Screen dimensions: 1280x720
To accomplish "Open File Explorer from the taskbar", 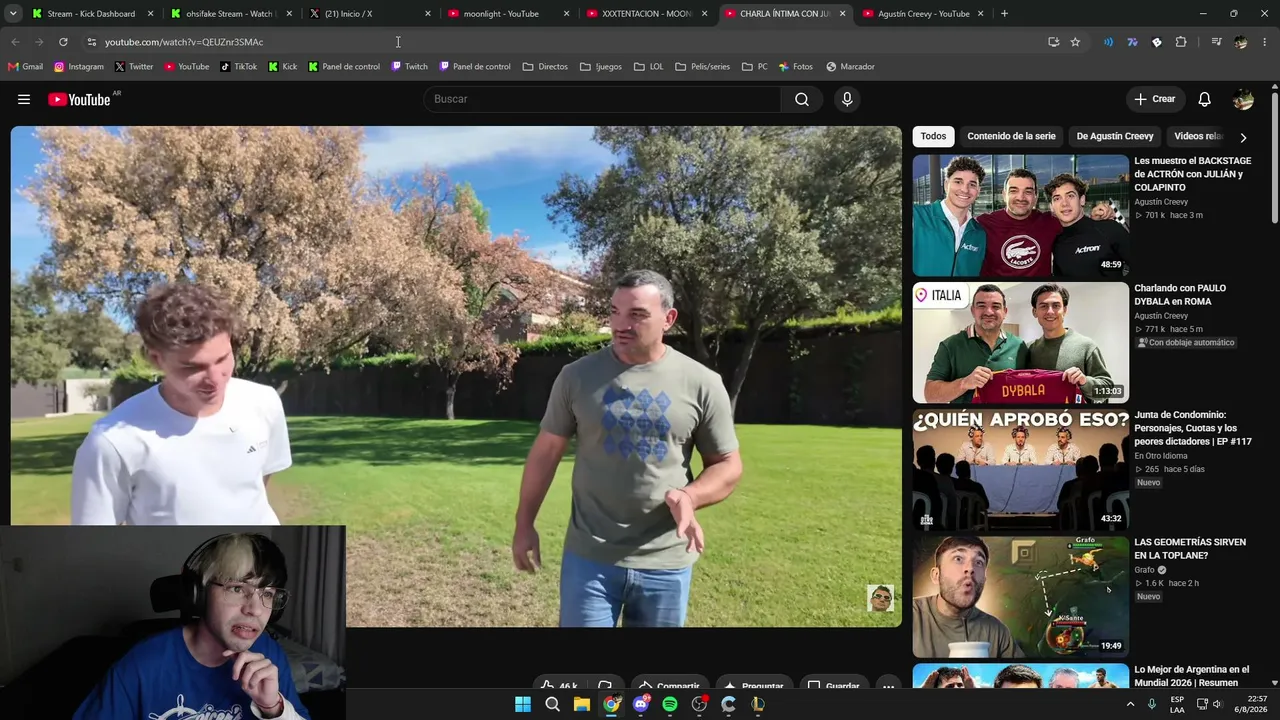I will click(x=582, y=704).
